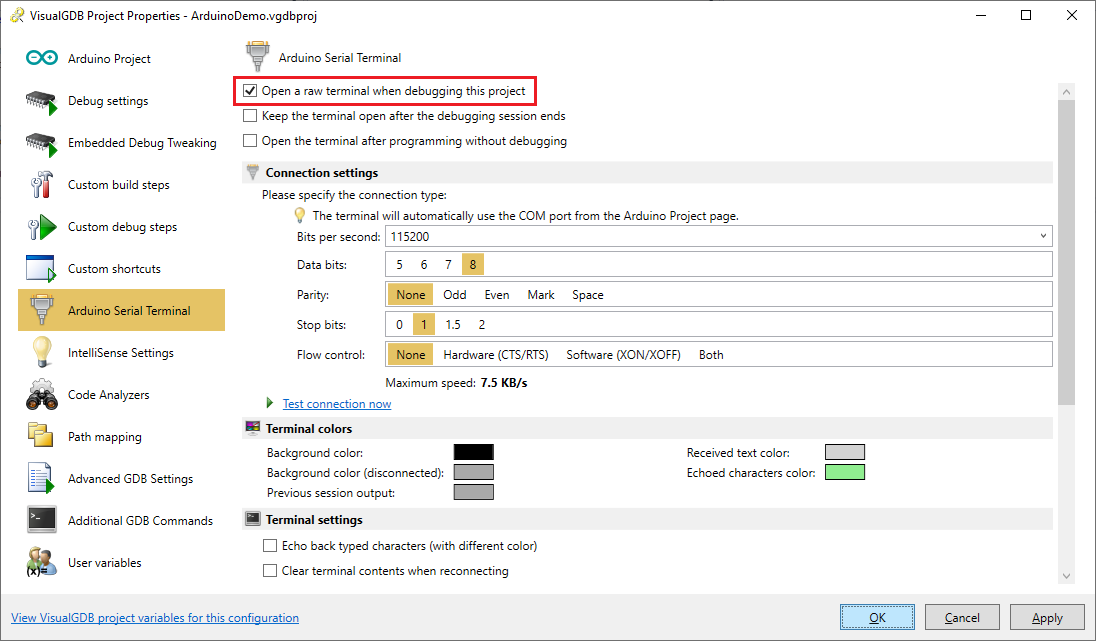Open the Embedded Debug Tweaking page

pyautogui.click(x=122, y=143)
